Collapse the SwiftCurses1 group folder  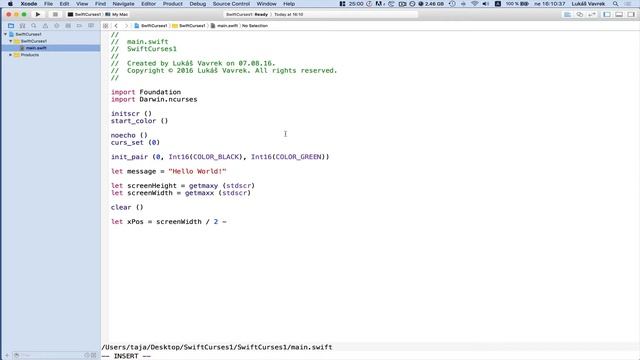[x=11, y=41]
